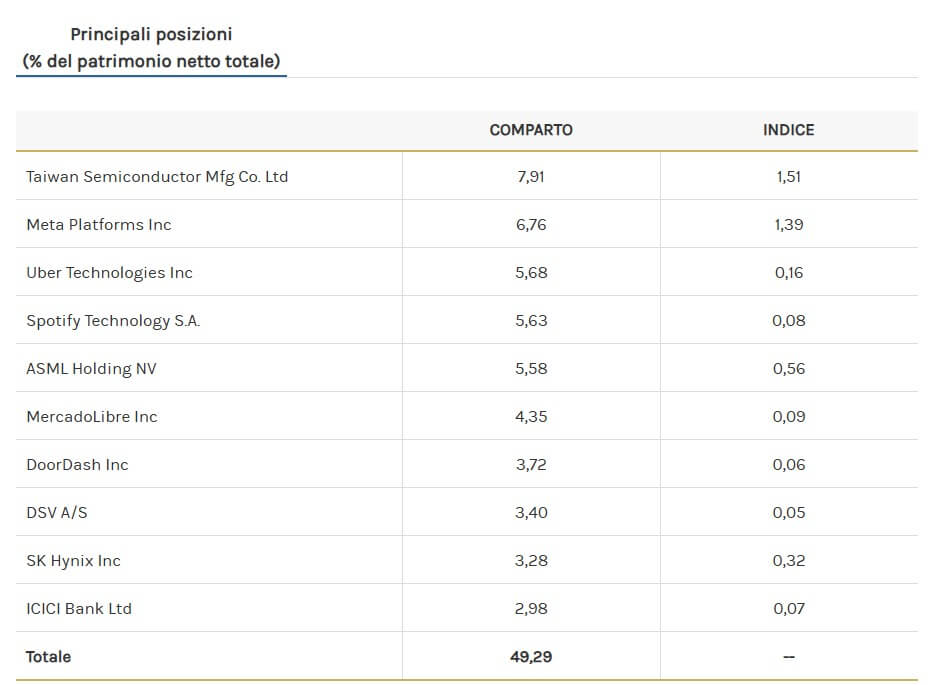Select the 0,32 value for SK Hynix
Viewport: 934px width, 685px height.
[789, 560]
